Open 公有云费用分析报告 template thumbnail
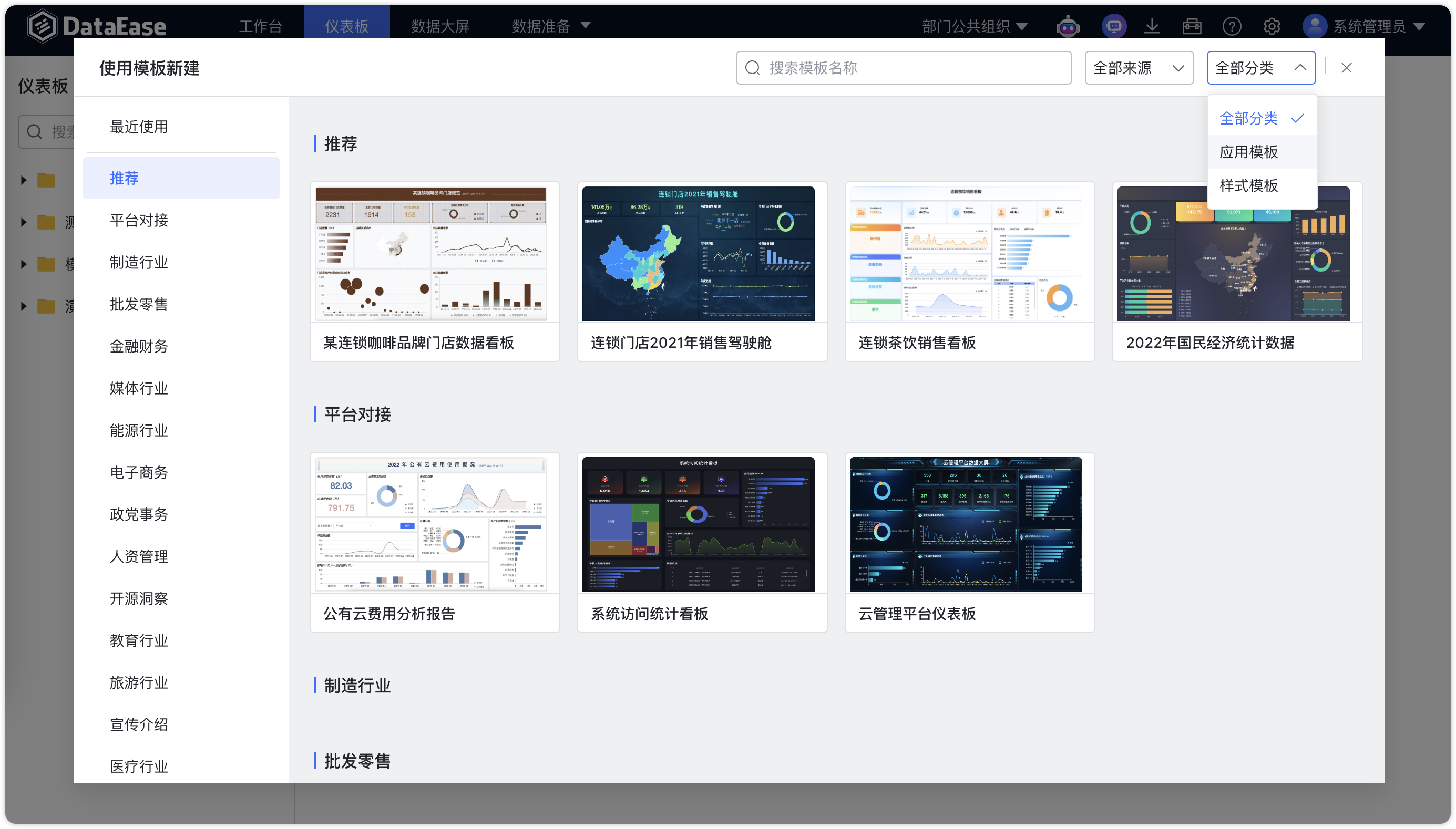 [431, 524]
